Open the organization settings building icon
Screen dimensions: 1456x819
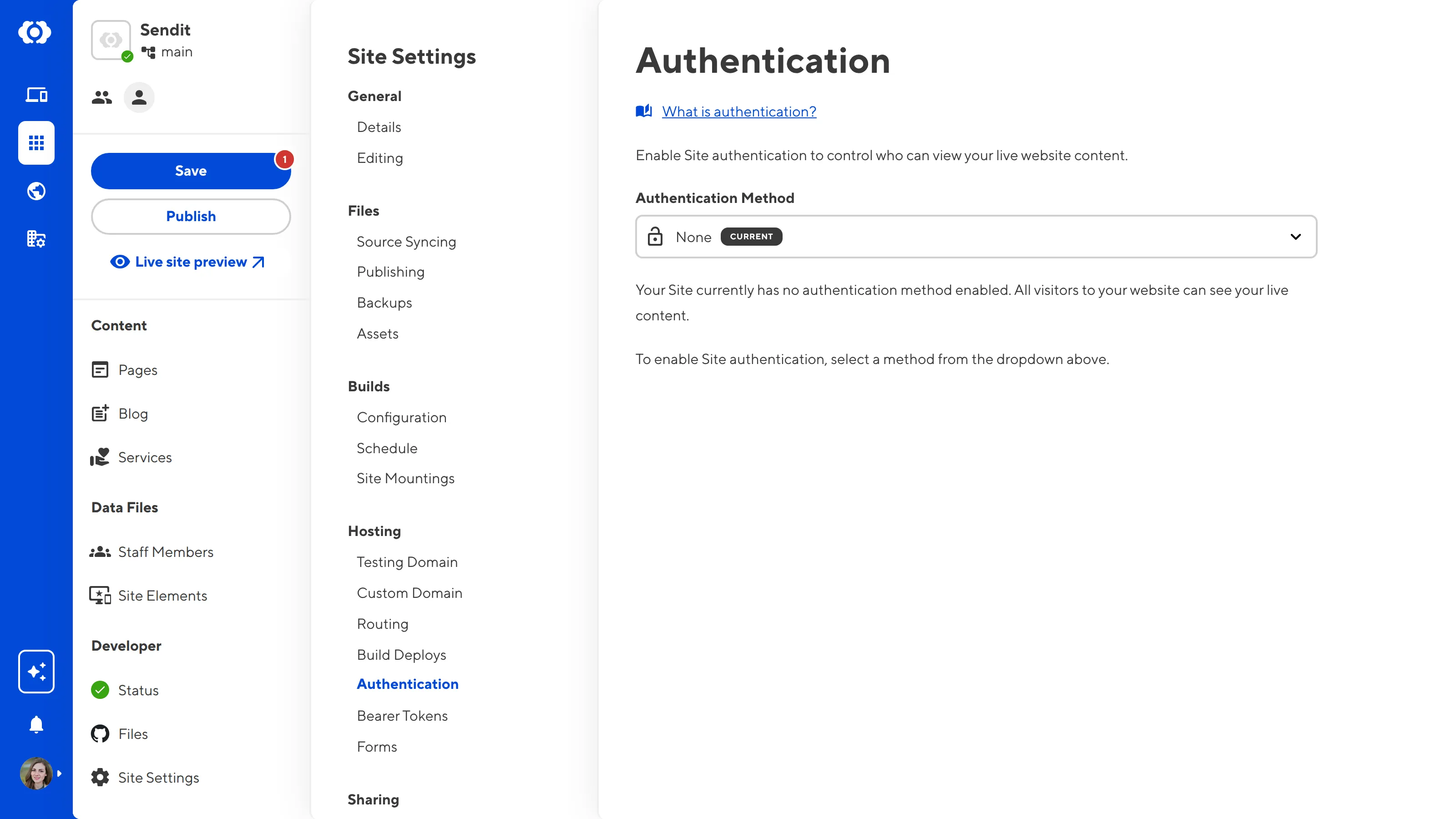point(36,239)
